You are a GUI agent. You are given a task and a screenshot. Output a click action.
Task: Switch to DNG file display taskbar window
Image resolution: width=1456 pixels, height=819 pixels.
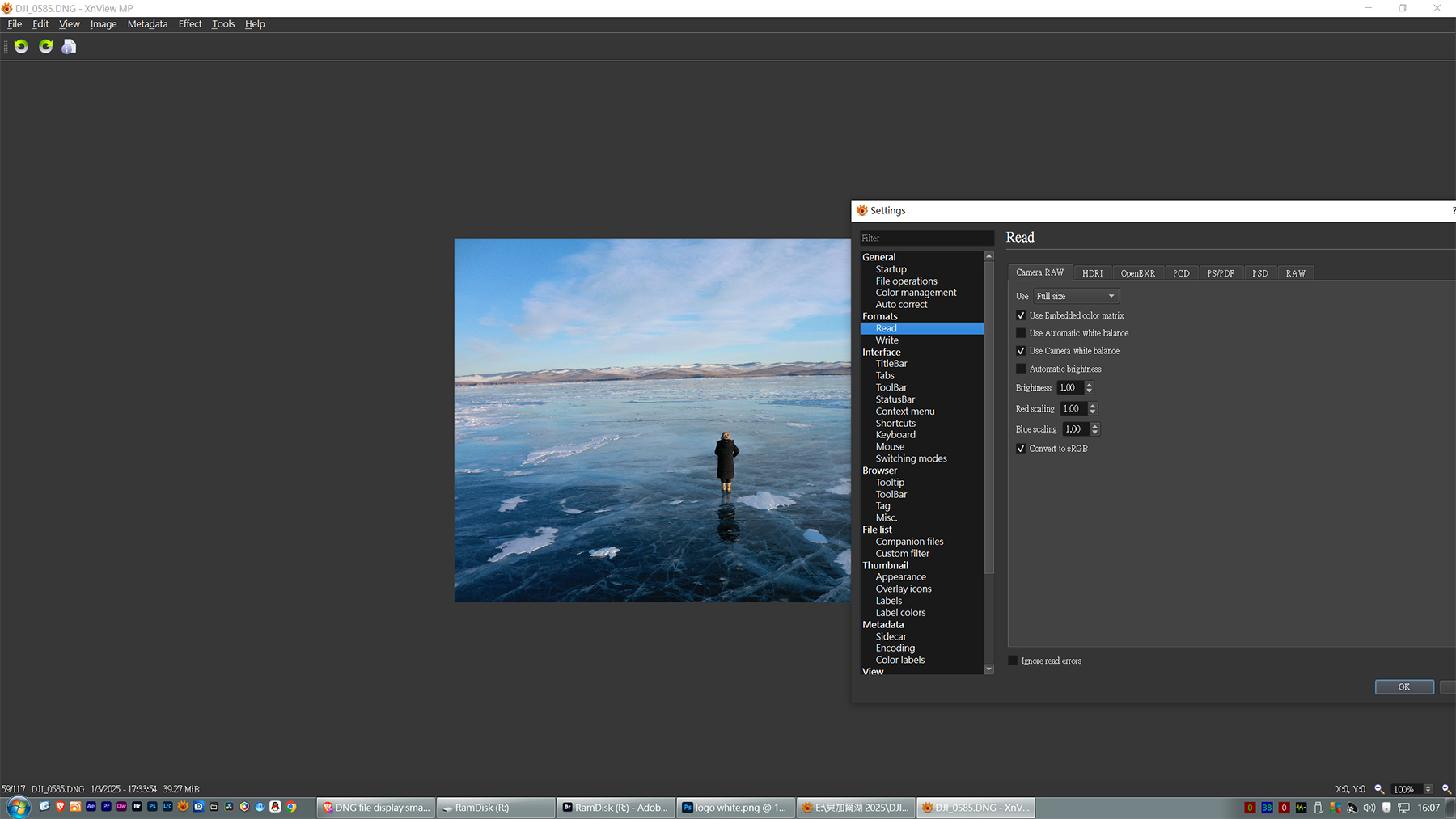(x=376, y=808)
